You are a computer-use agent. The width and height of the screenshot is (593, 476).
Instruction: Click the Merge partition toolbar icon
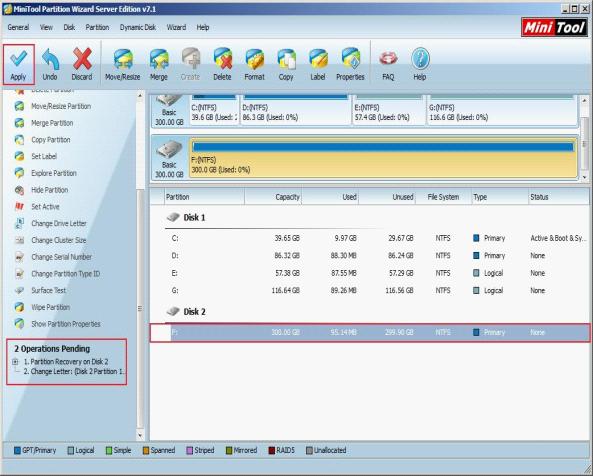tap(158, 59)
